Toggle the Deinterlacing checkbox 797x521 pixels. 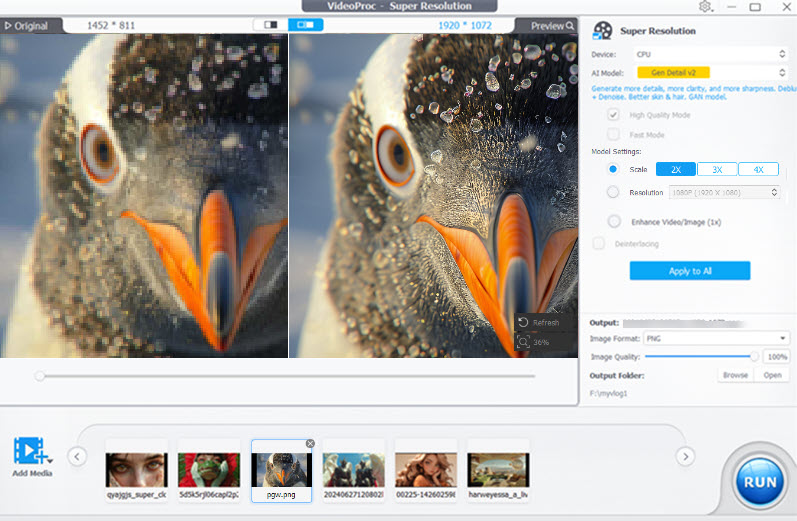[x=599, y=243]
